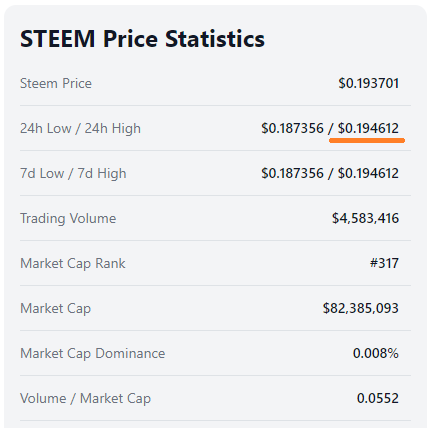The height and width of the screenshot is (431, 427).
Task: Select the Trading Volume label
Action: pos(68,219)
